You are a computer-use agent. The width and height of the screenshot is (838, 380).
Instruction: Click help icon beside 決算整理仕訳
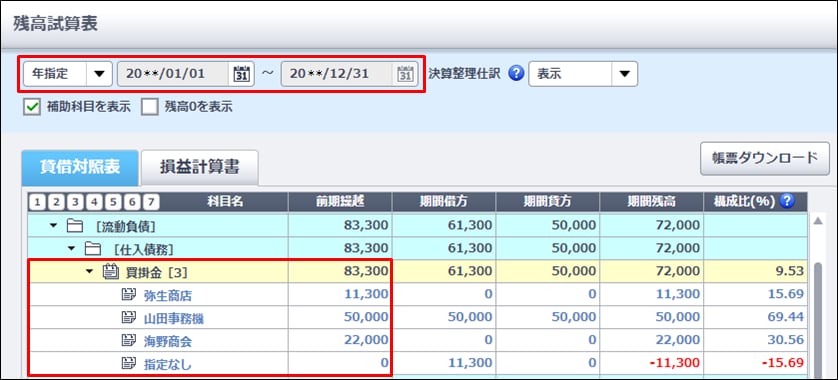pos(515,74)
